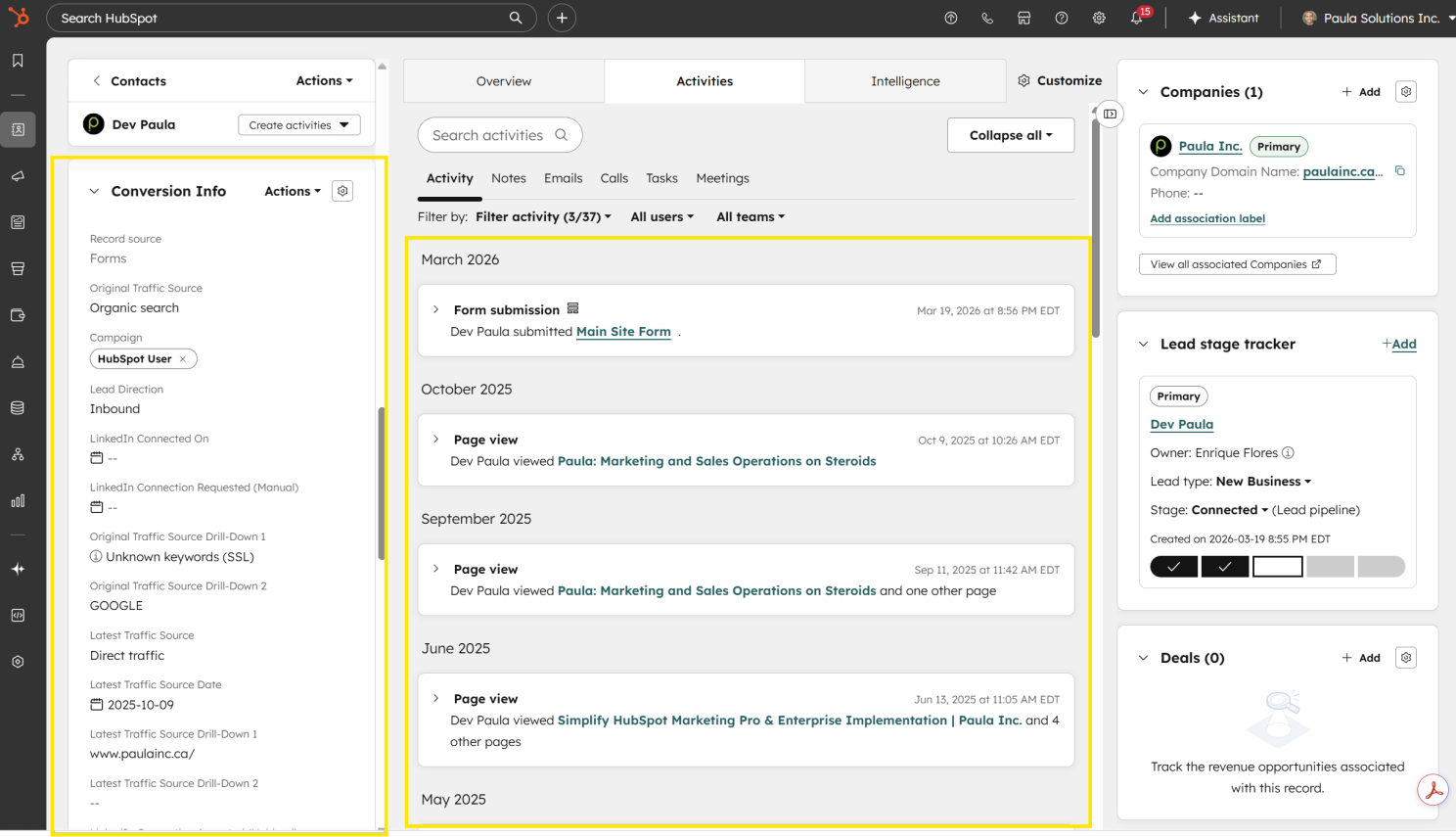
Task: Open the Collapse all dropdown
Action: 1011,135
